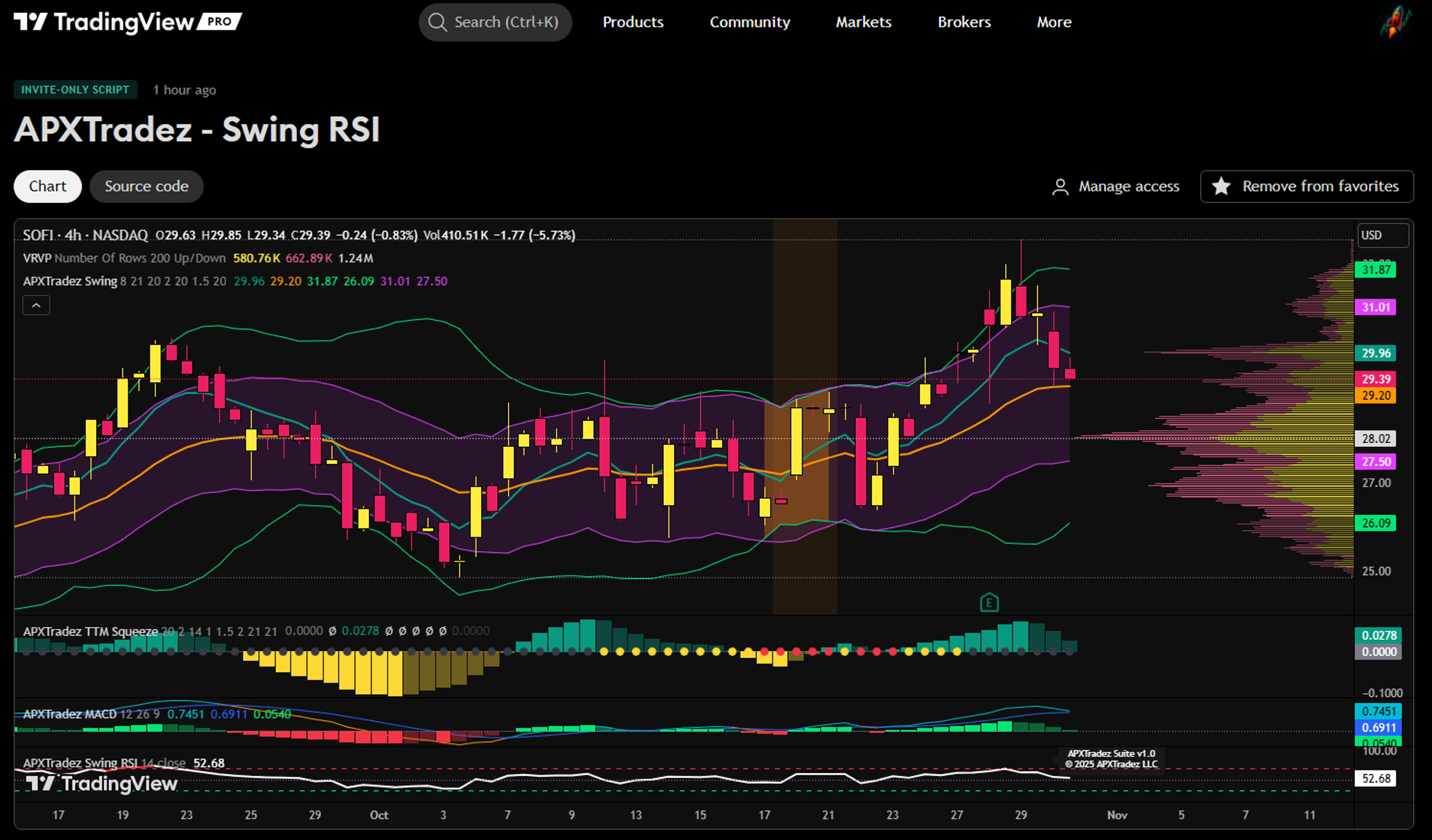Open the More menu
Viewport: 1432px width, 840px height.
point(1054,22)
